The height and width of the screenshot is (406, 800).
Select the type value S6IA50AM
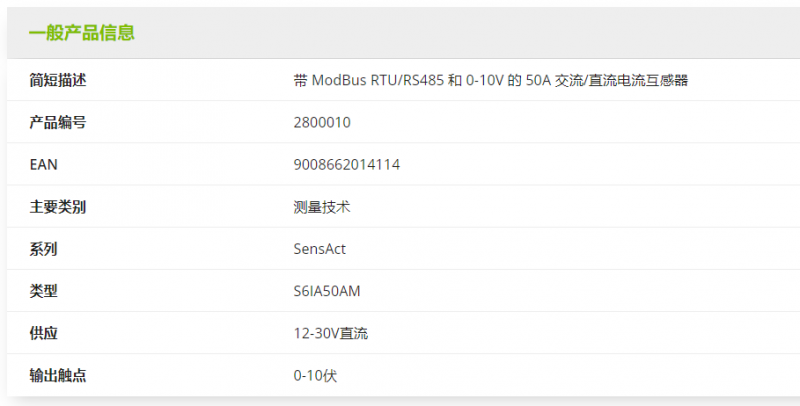click(327, 291)
